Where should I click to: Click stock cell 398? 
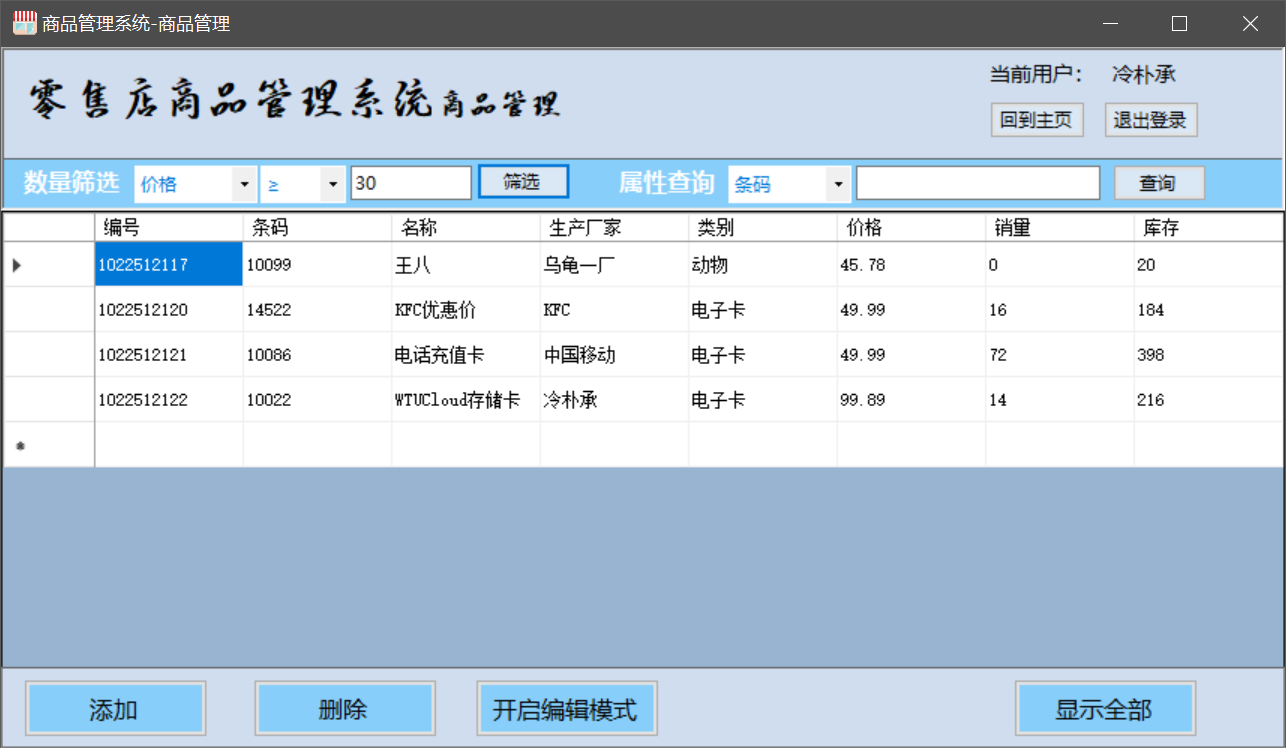click(1209, 355)
